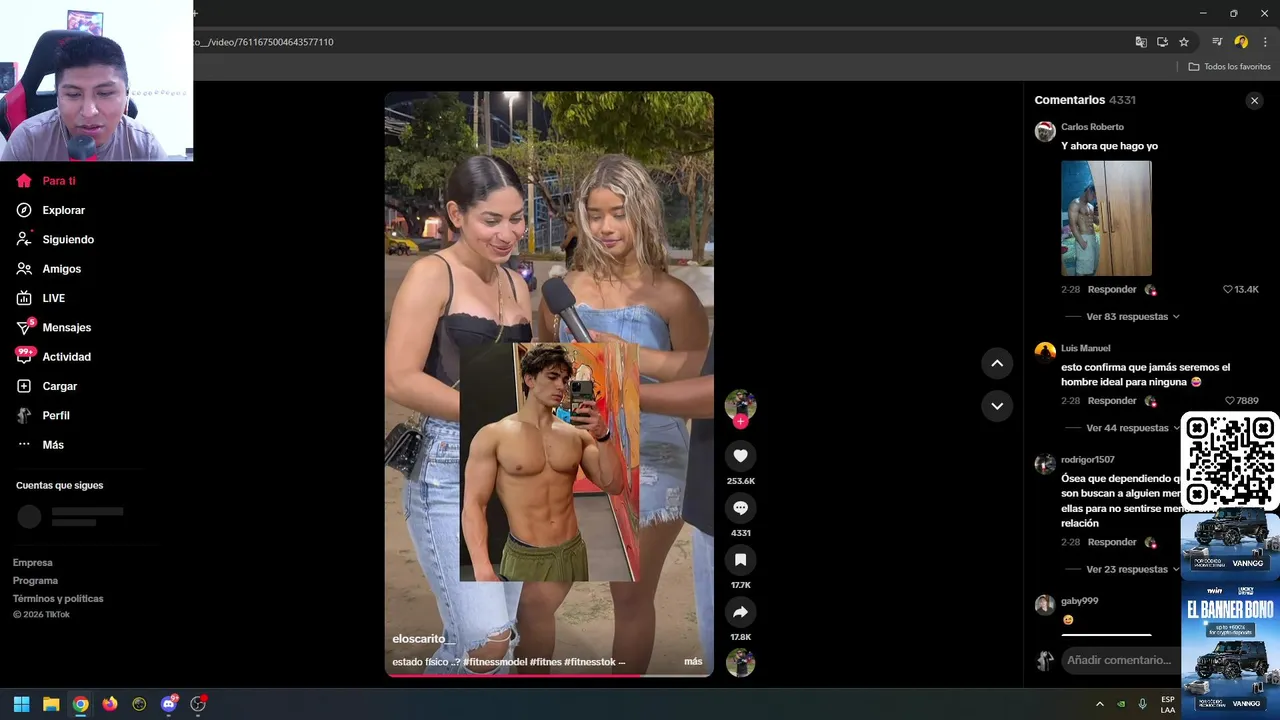
Task: Seek using the video progress bar
Action: pos(549,675)
